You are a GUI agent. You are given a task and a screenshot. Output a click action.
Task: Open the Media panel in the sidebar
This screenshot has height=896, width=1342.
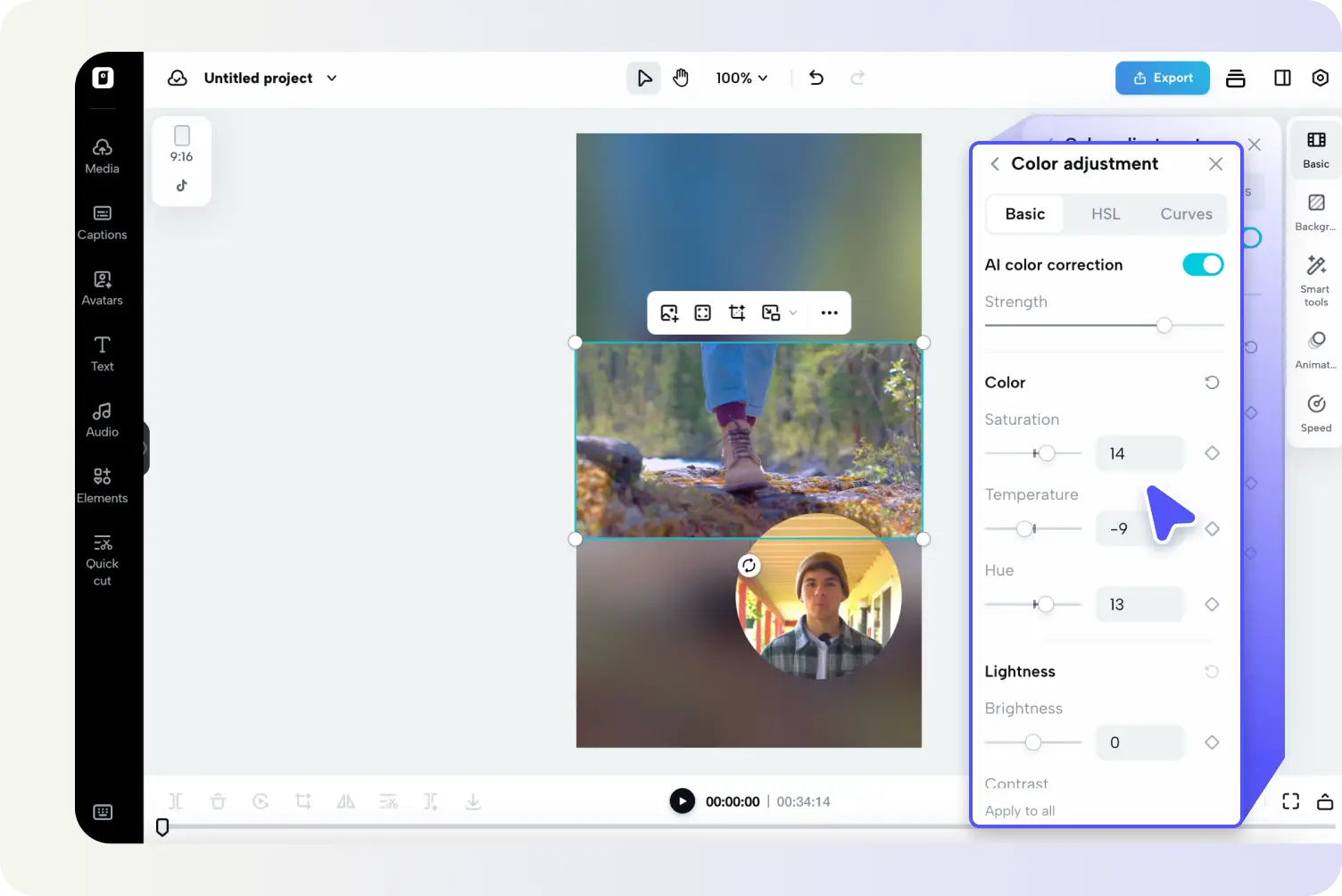coord(102,156)
